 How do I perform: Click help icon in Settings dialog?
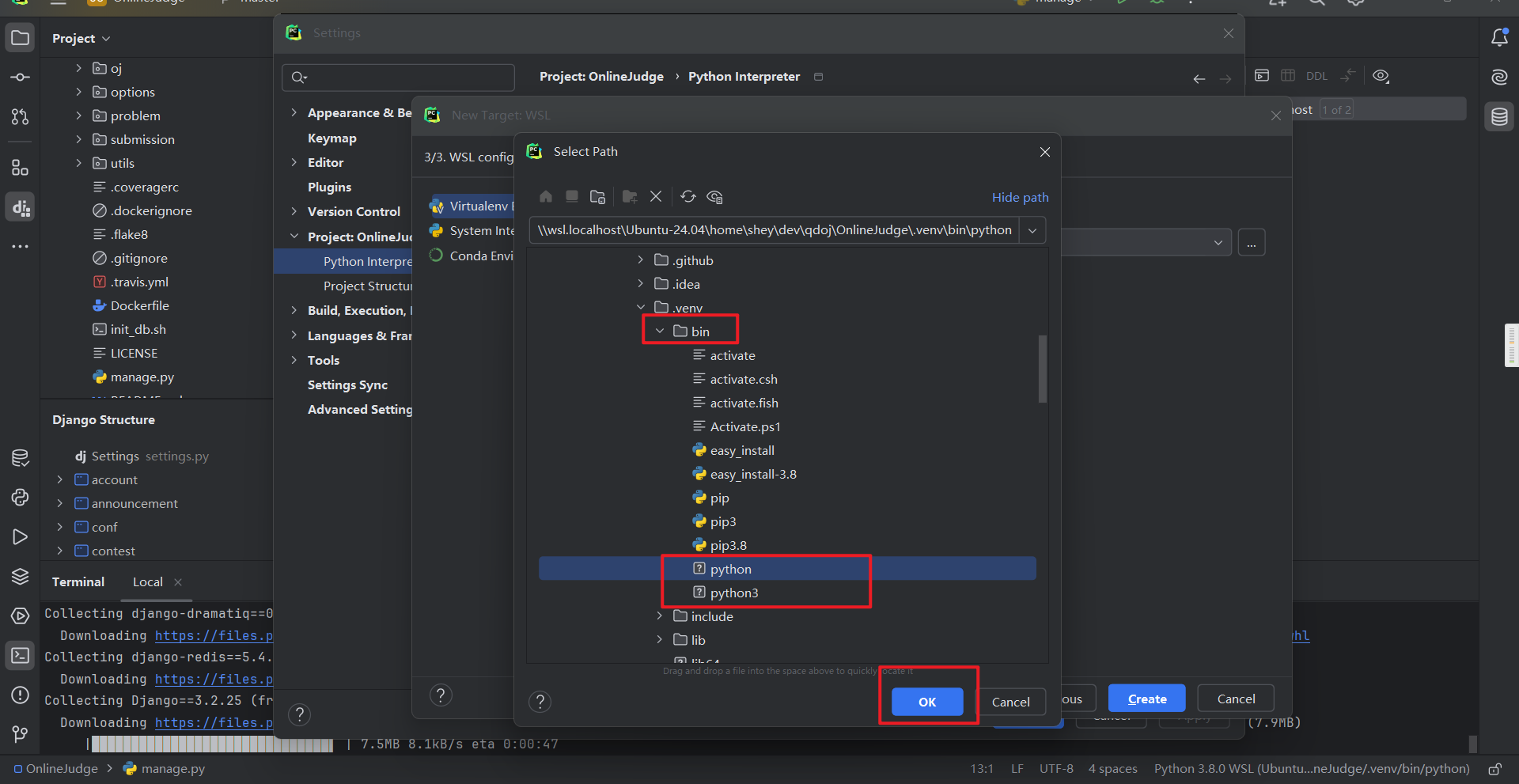[x=299, y=715]
